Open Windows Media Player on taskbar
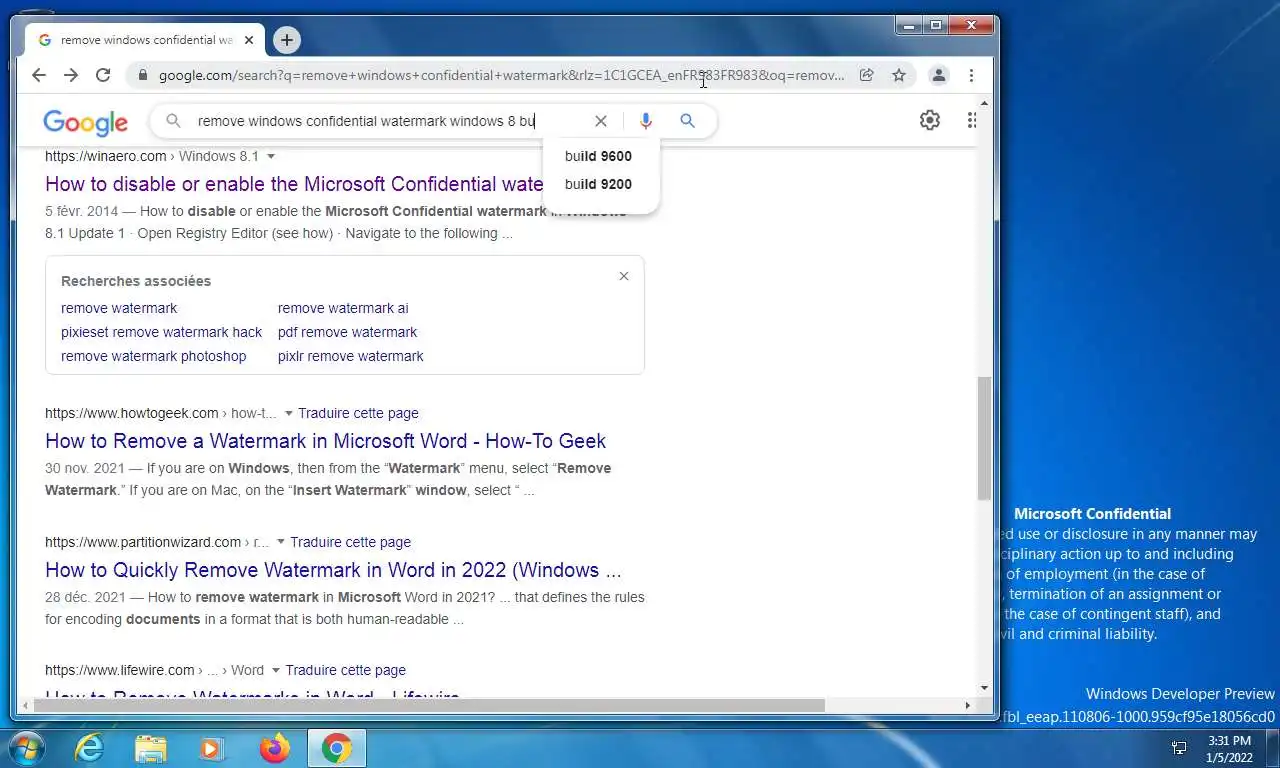 point(211,748)
